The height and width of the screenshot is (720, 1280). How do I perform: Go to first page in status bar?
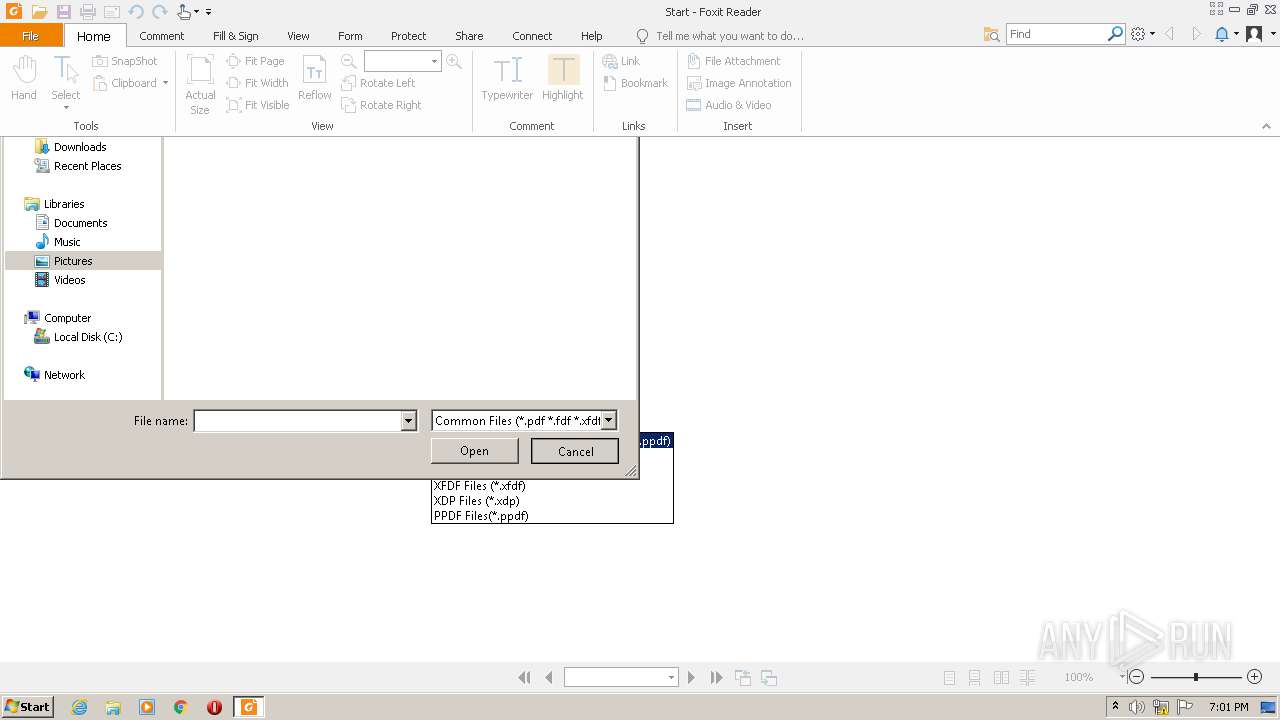(524, 677)
